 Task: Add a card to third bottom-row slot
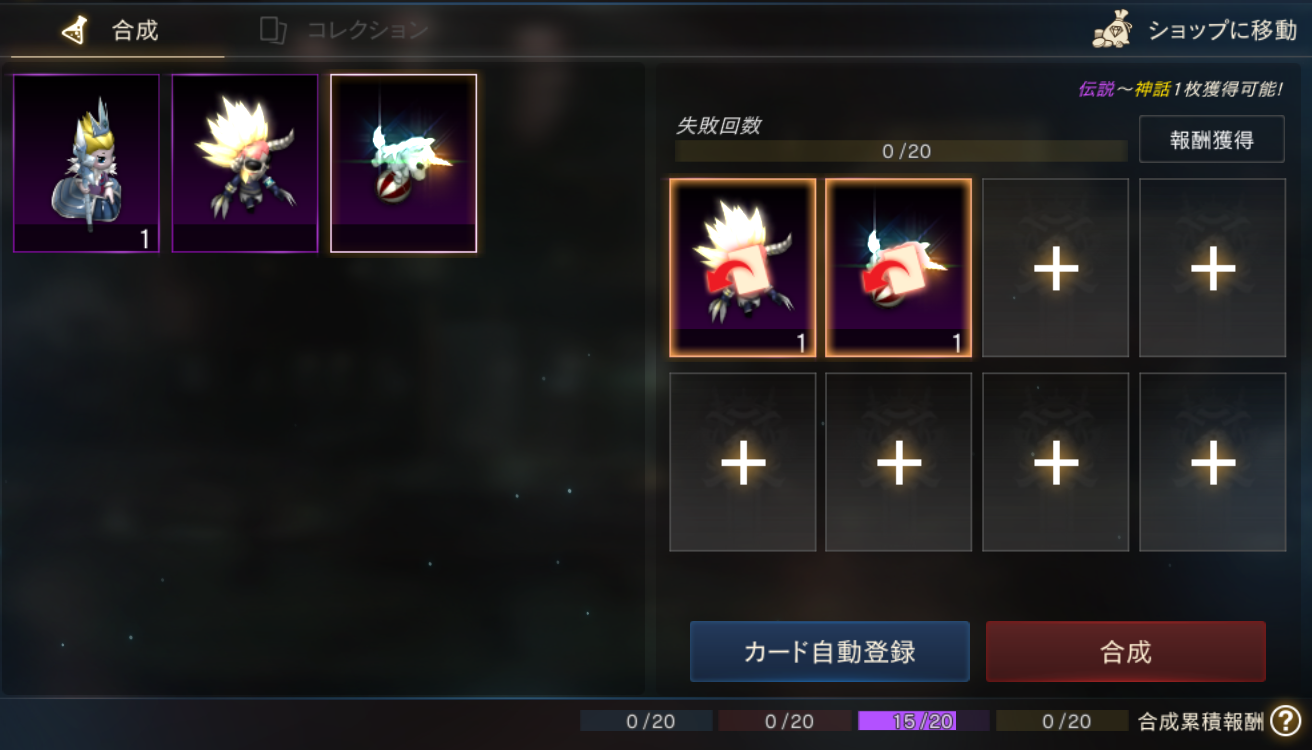(1056, 462)
